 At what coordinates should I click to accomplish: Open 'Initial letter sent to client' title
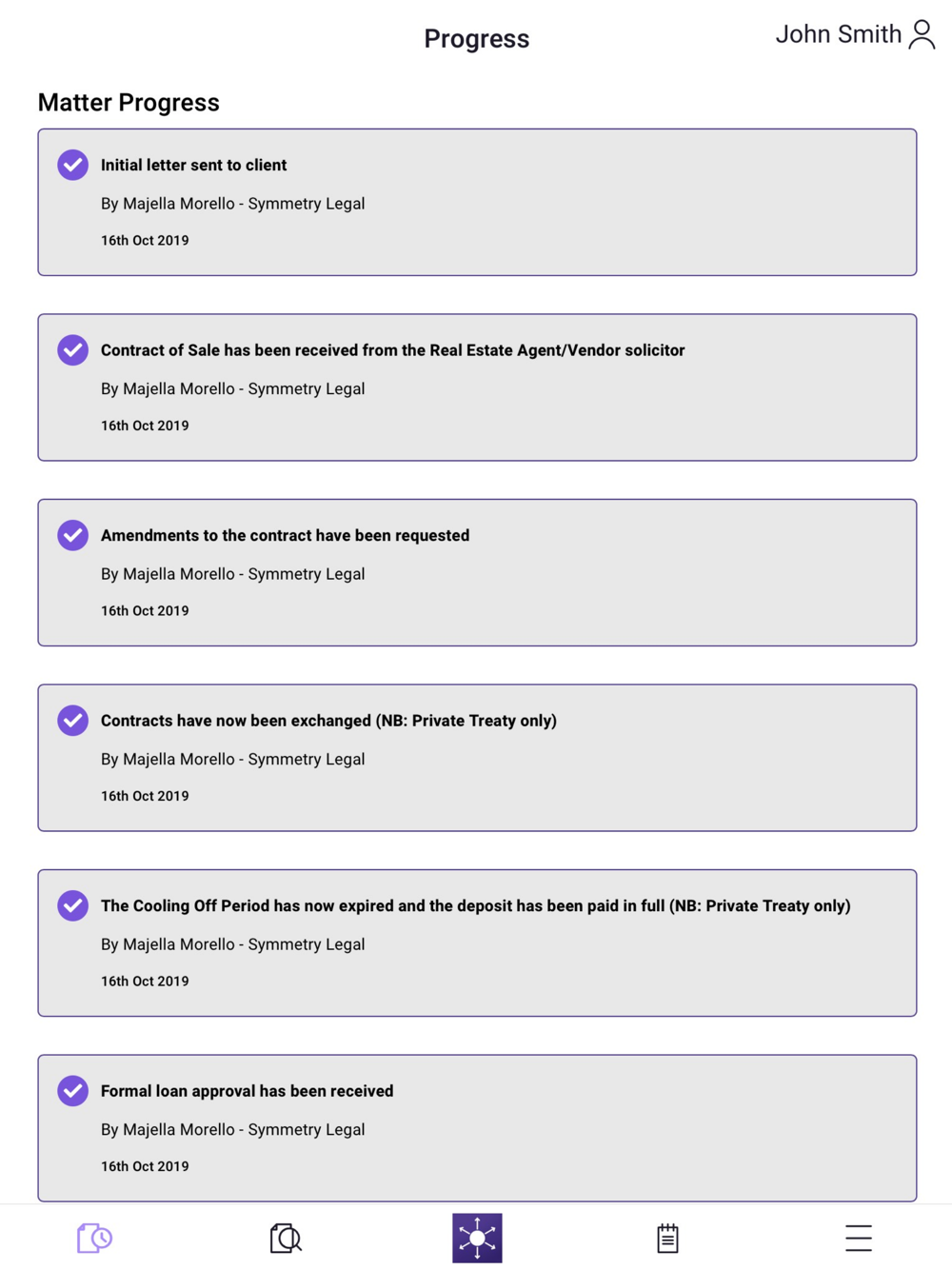tap(193, 165)
